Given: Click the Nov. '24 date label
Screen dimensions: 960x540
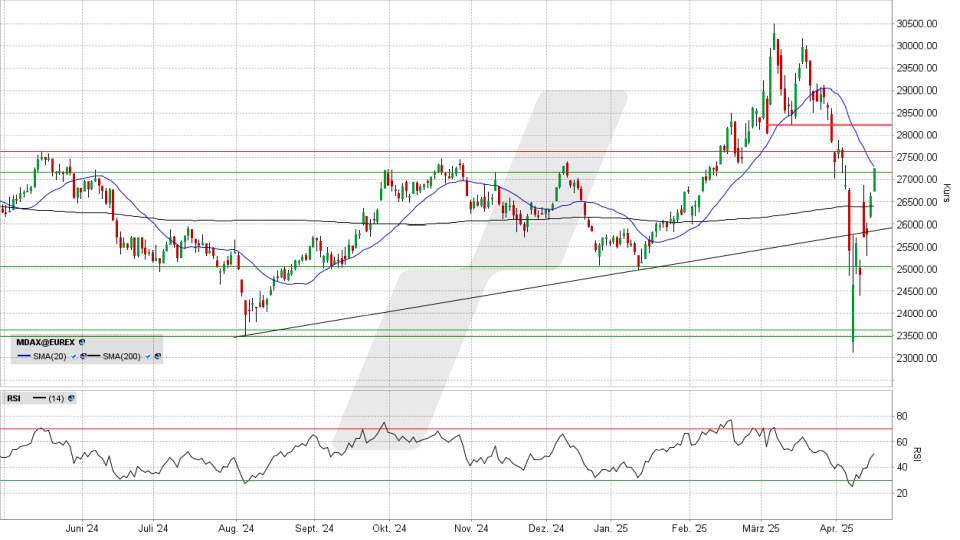Looking at the screenshot, I should (x=472, y=528).
